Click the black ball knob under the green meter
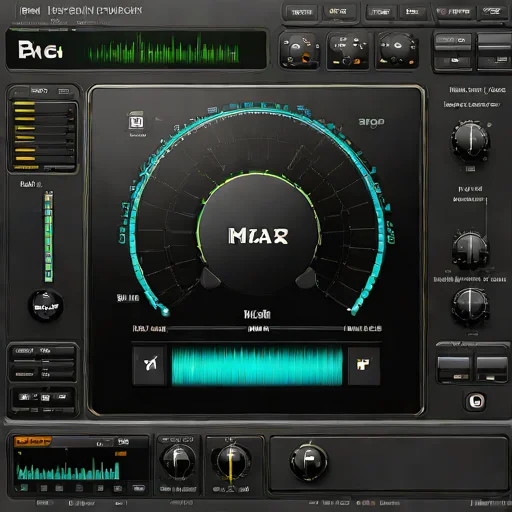 pyautogui.click(x=46, y=305)
